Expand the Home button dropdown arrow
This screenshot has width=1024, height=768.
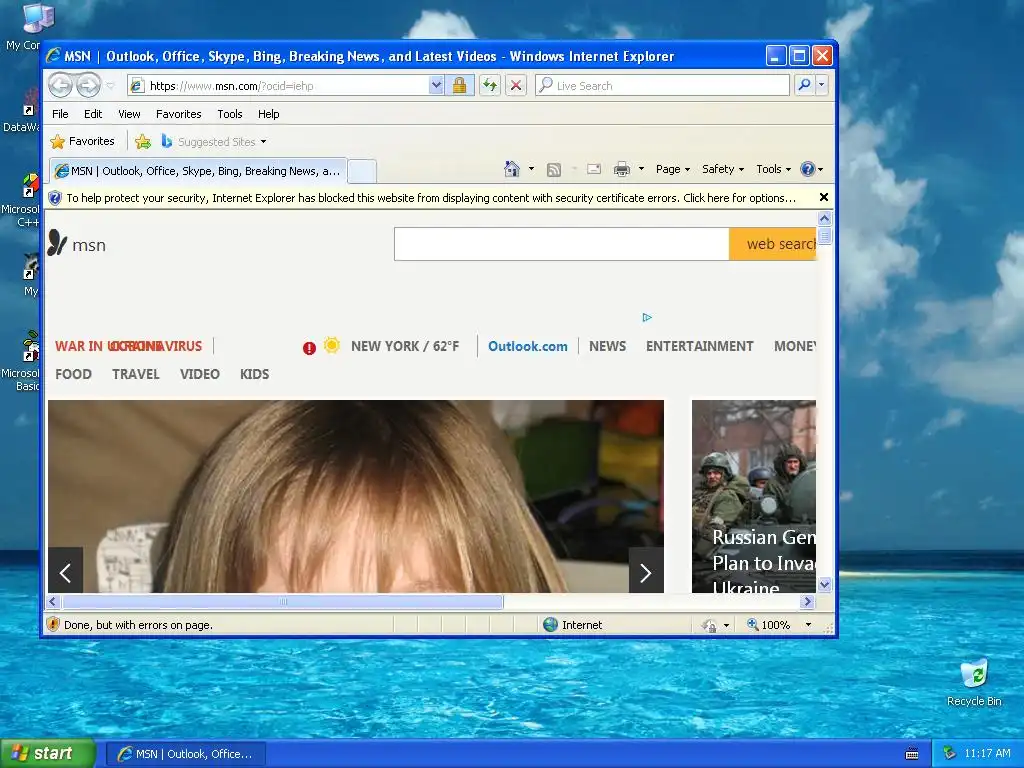[x=531, y=169]
